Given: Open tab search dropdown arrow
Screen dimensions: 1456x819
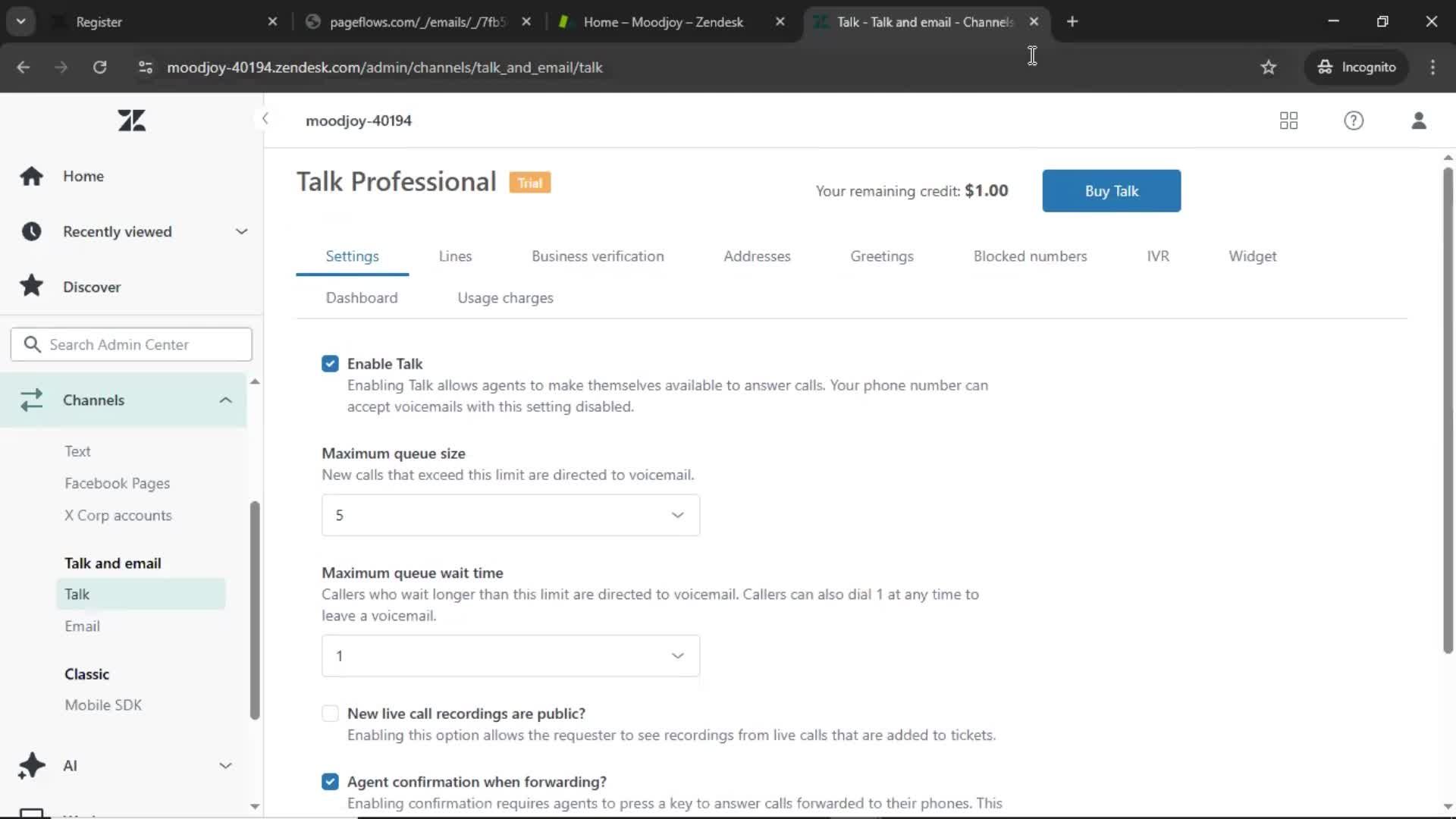Looking at the screenshot, I should coord(21,22).
